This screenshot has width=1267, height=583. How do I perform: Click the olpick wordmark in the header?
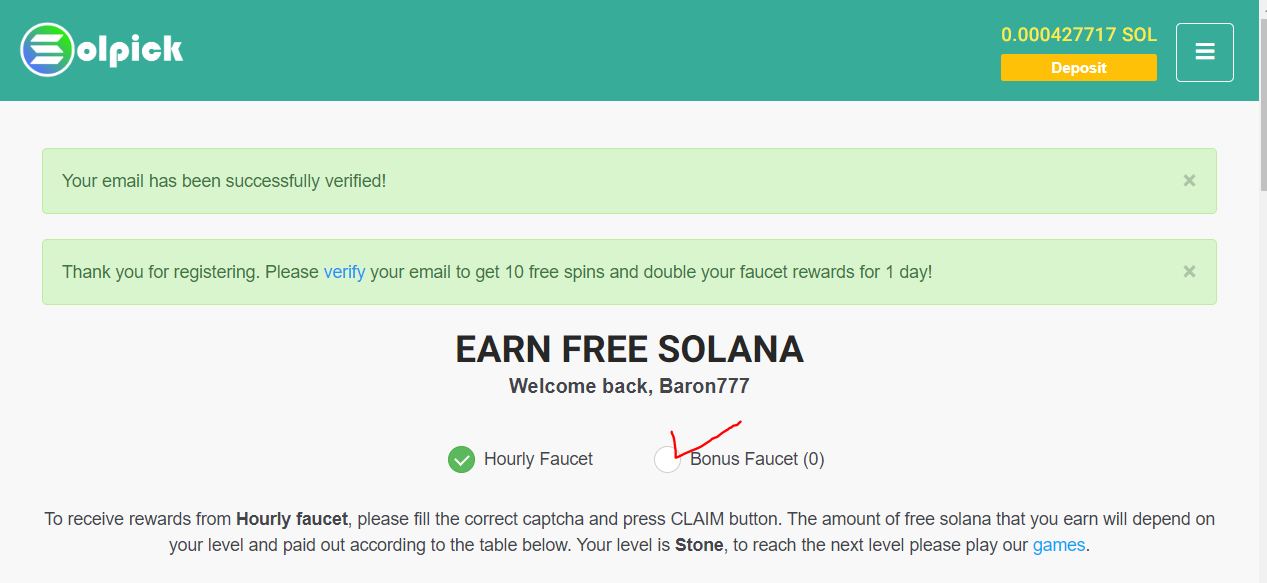point(130,48)
